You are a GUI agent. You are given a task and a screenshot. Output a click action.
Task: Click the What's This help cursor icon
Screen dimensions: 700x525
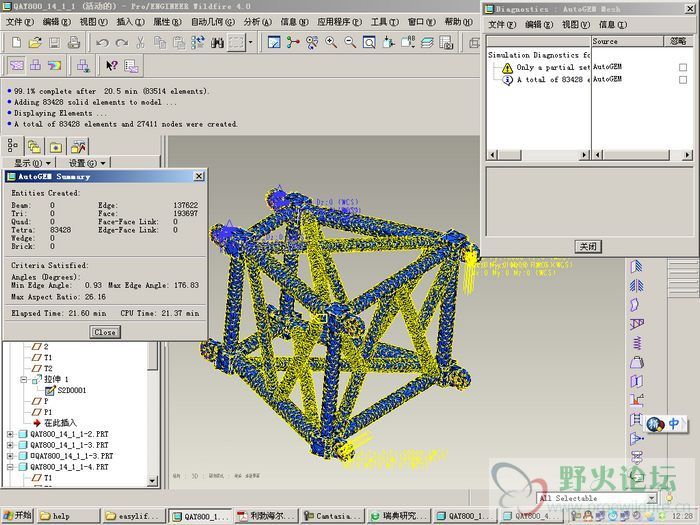[112, 66]
